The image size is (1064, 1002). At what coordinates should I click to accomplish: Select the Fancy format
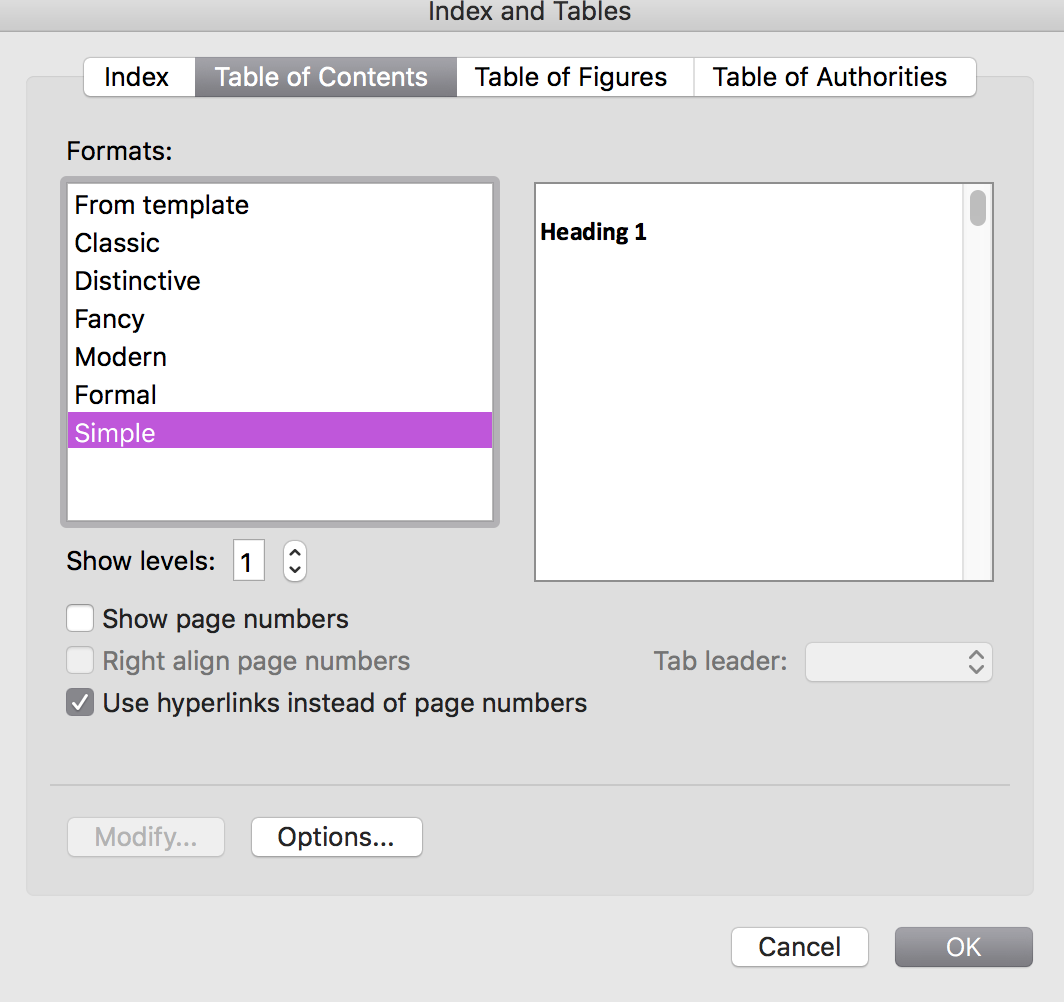[x=110, y=319]
